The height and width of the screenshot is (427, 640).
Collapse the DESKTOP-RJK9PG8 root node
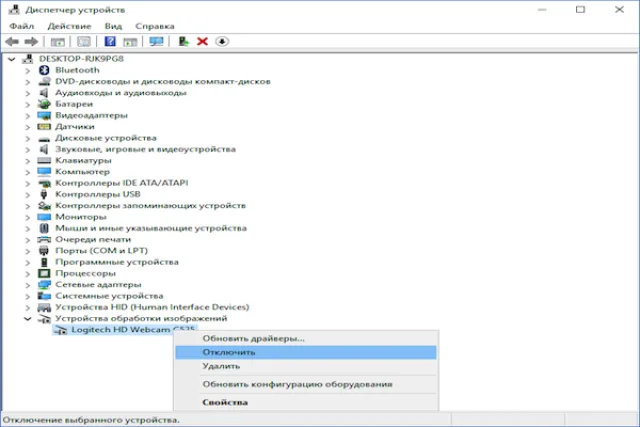point(12,59)
